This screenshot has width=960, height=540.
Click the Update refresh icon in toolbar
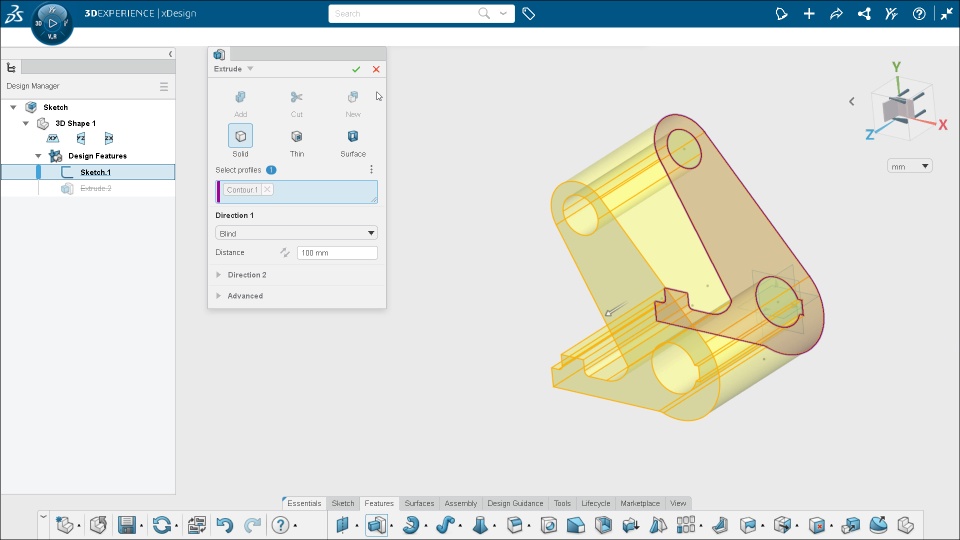(162, 525)
